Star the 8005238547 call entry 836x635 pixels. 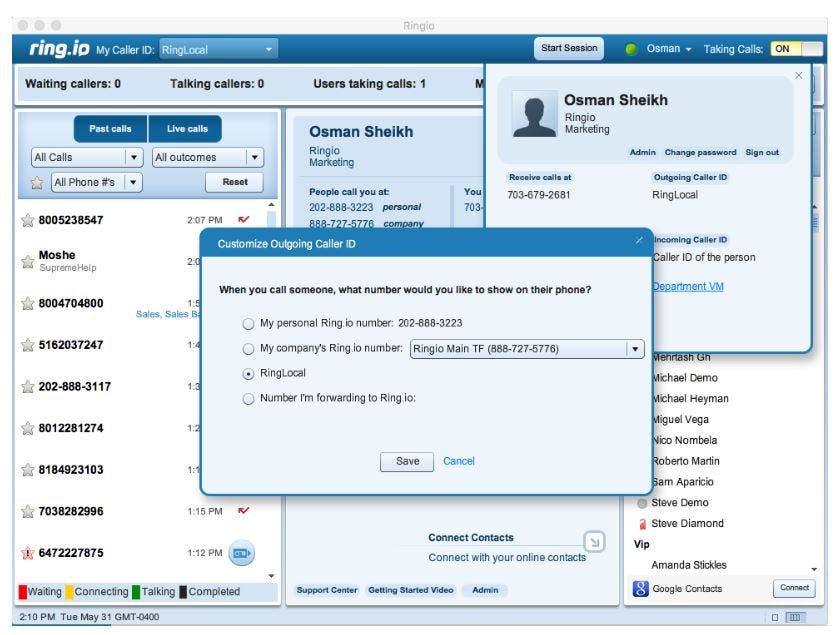[28, 220]
